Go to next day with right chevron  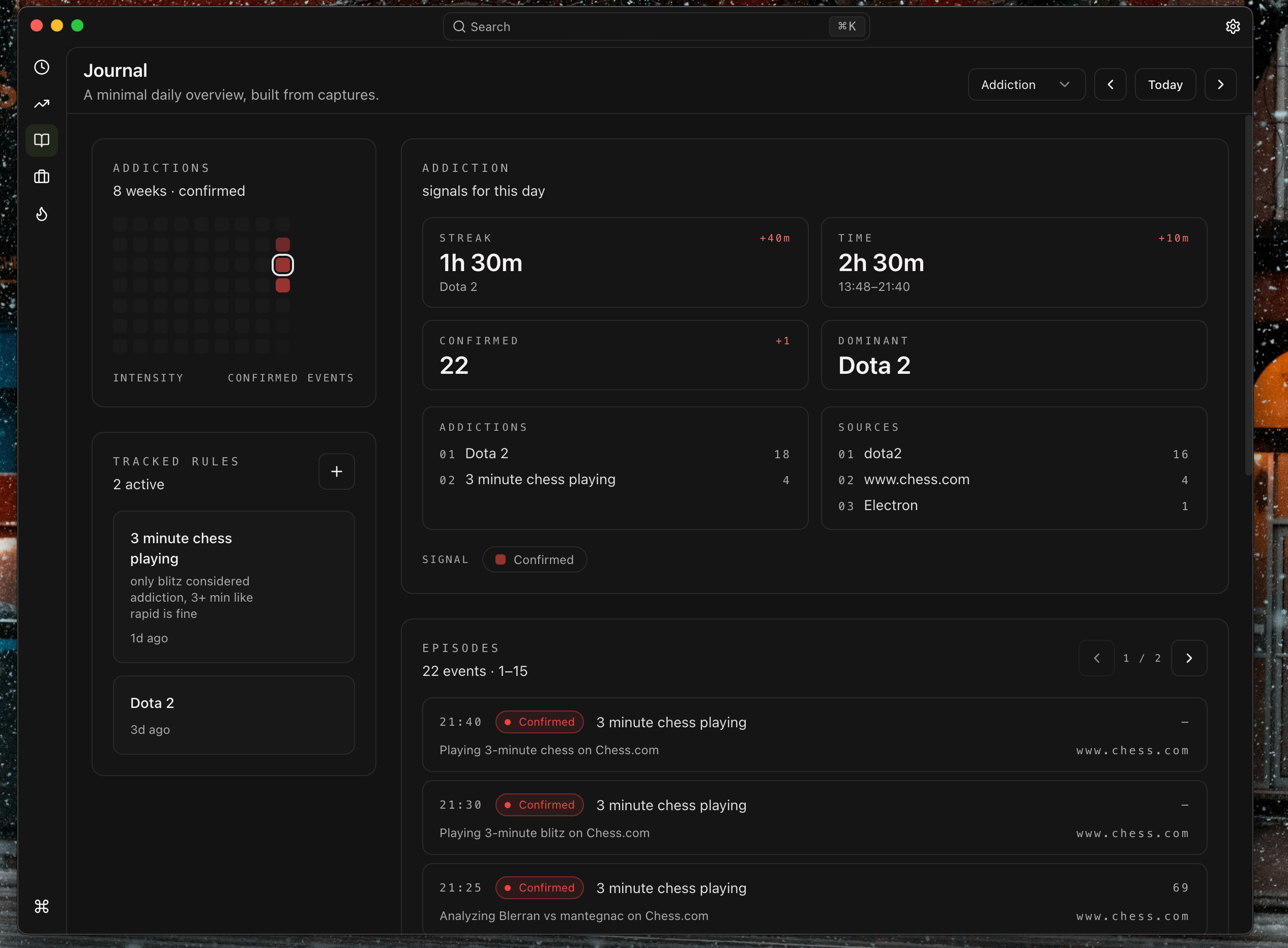click(1220, 84)
